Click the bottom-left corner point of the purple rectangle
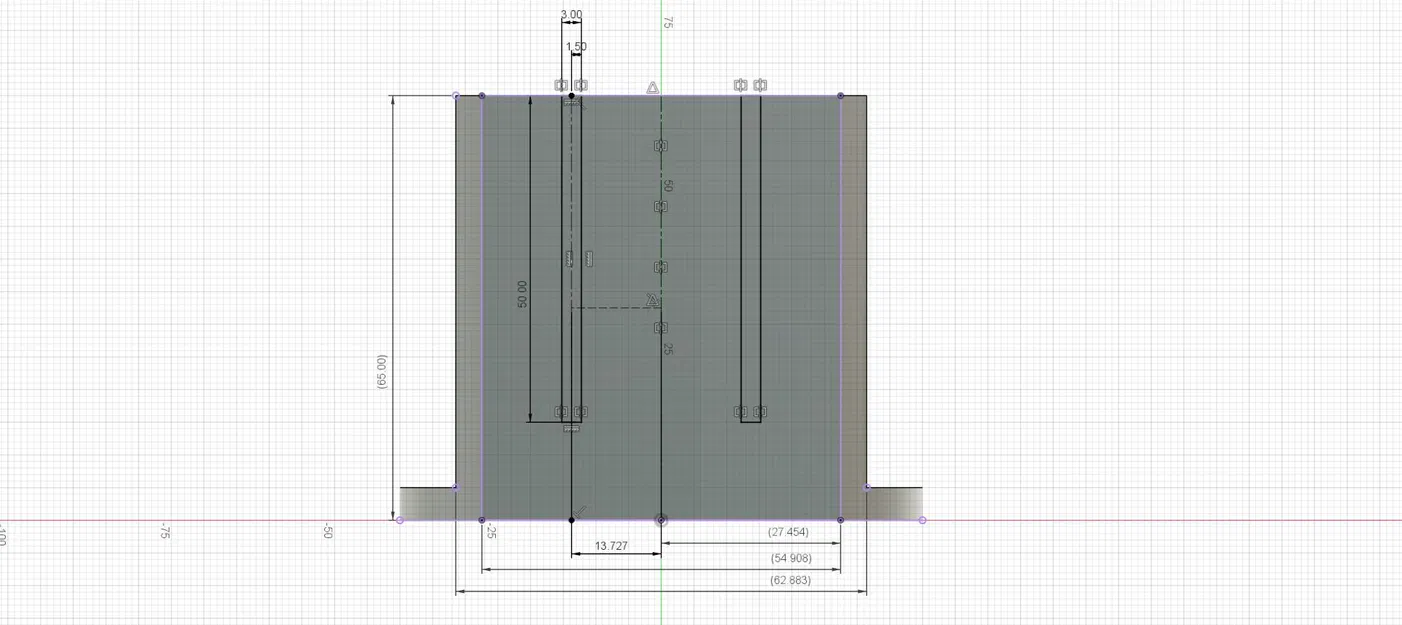 pos(482,520)
